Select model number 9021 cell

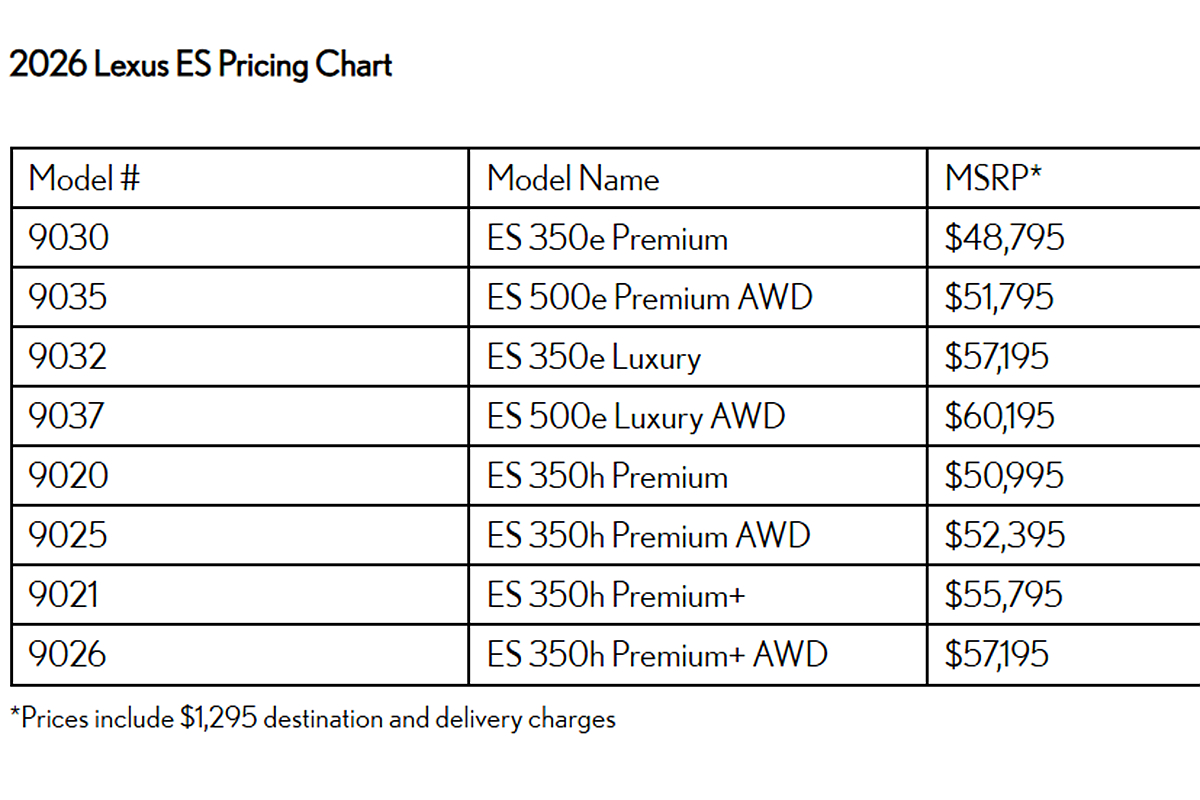(x=64, y=595)
